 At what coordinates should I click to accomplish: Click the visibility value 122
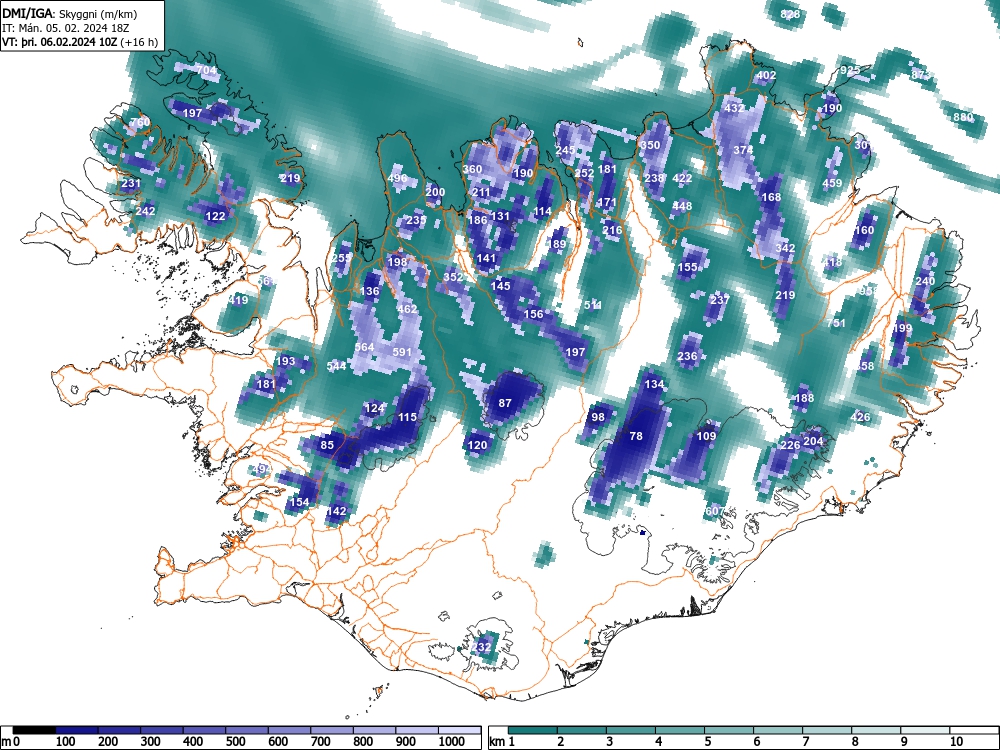click(216, 216)
